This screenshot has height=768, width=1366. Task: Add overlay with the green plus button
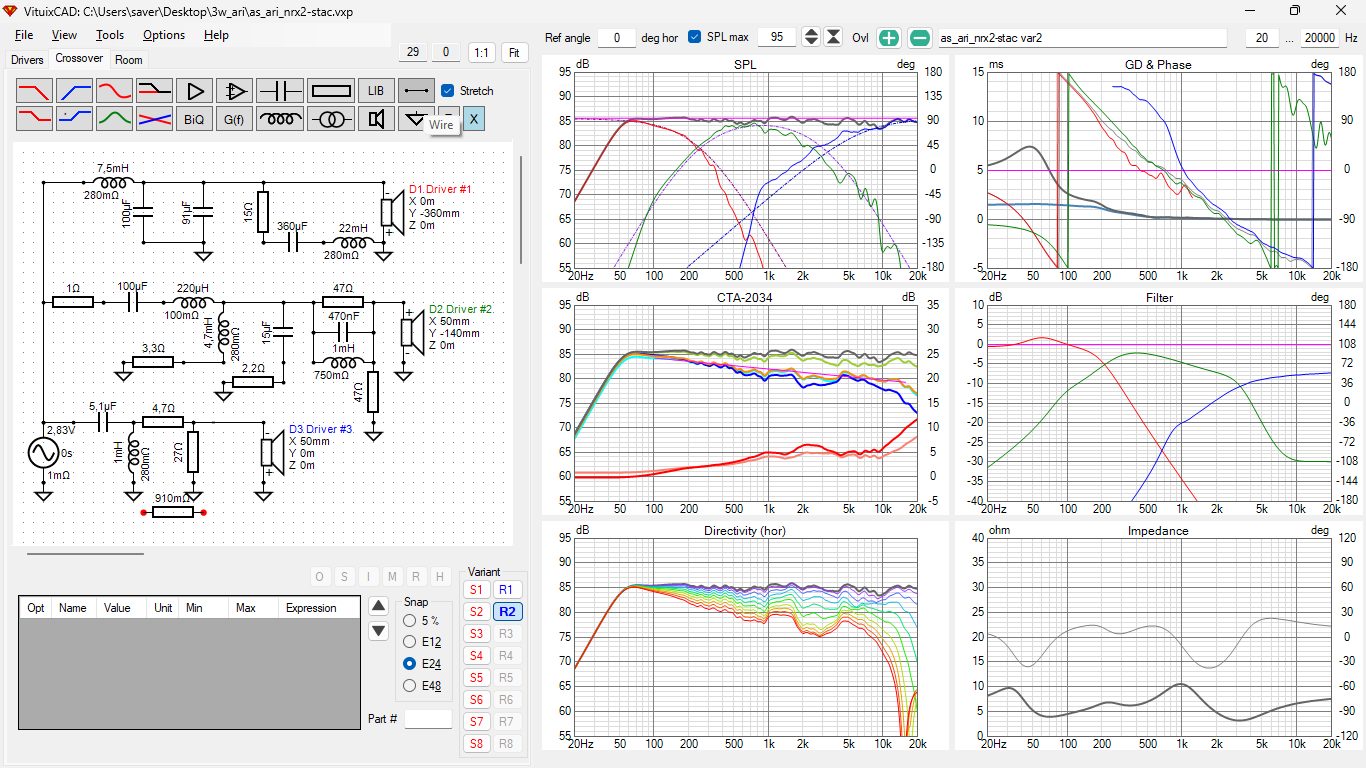(x=889, y=38)
